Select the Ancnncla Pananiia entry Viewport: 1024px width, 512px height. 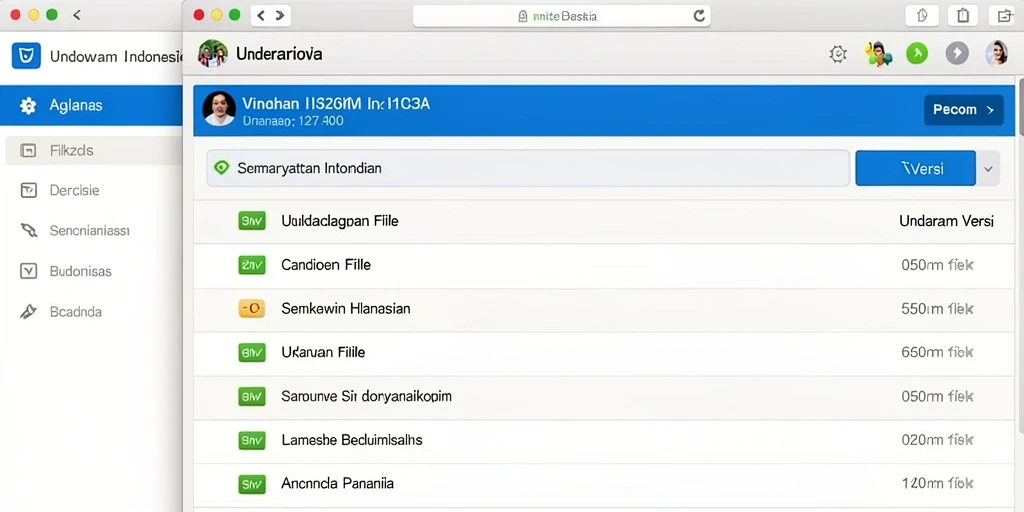604,485
